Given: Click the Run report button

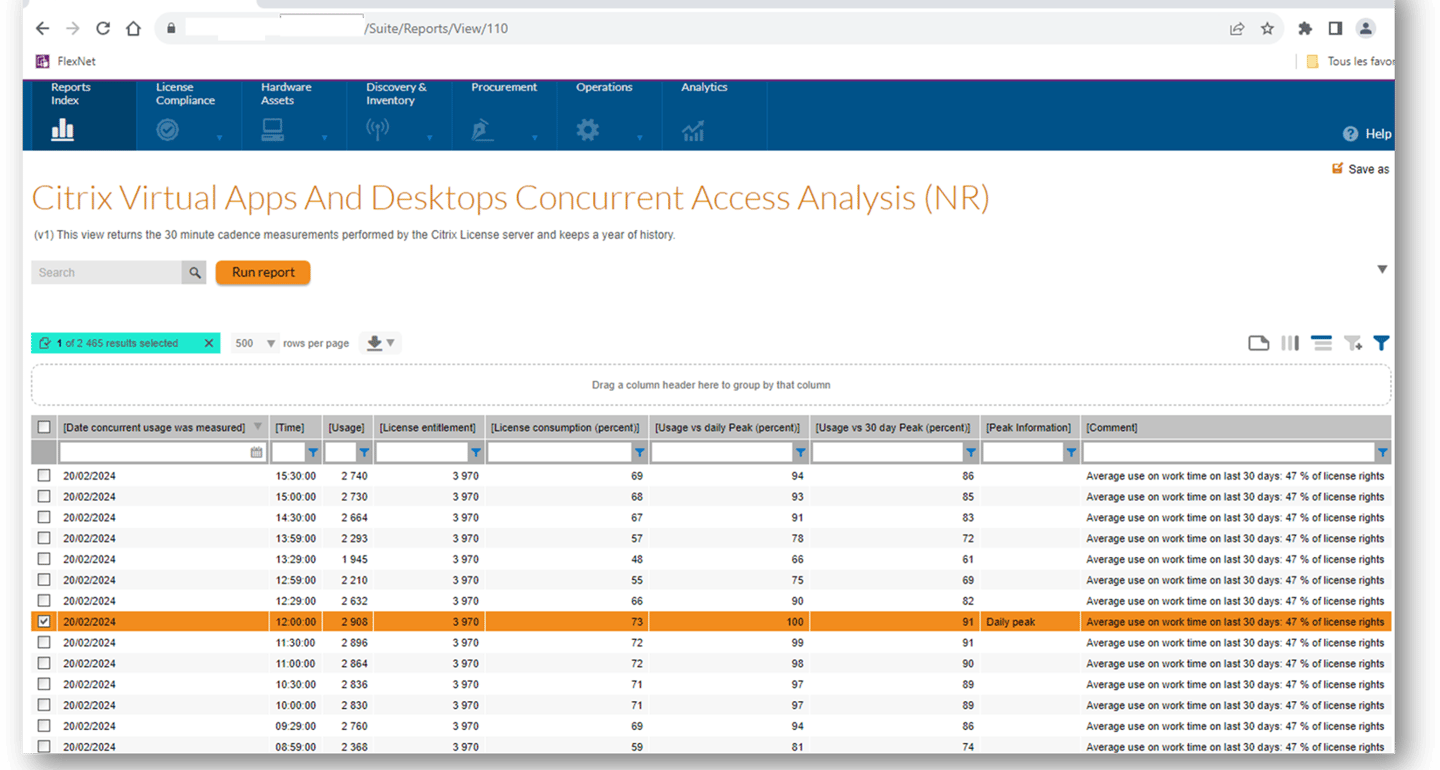Looking at the screenshot, I should (x=263, y=272).
